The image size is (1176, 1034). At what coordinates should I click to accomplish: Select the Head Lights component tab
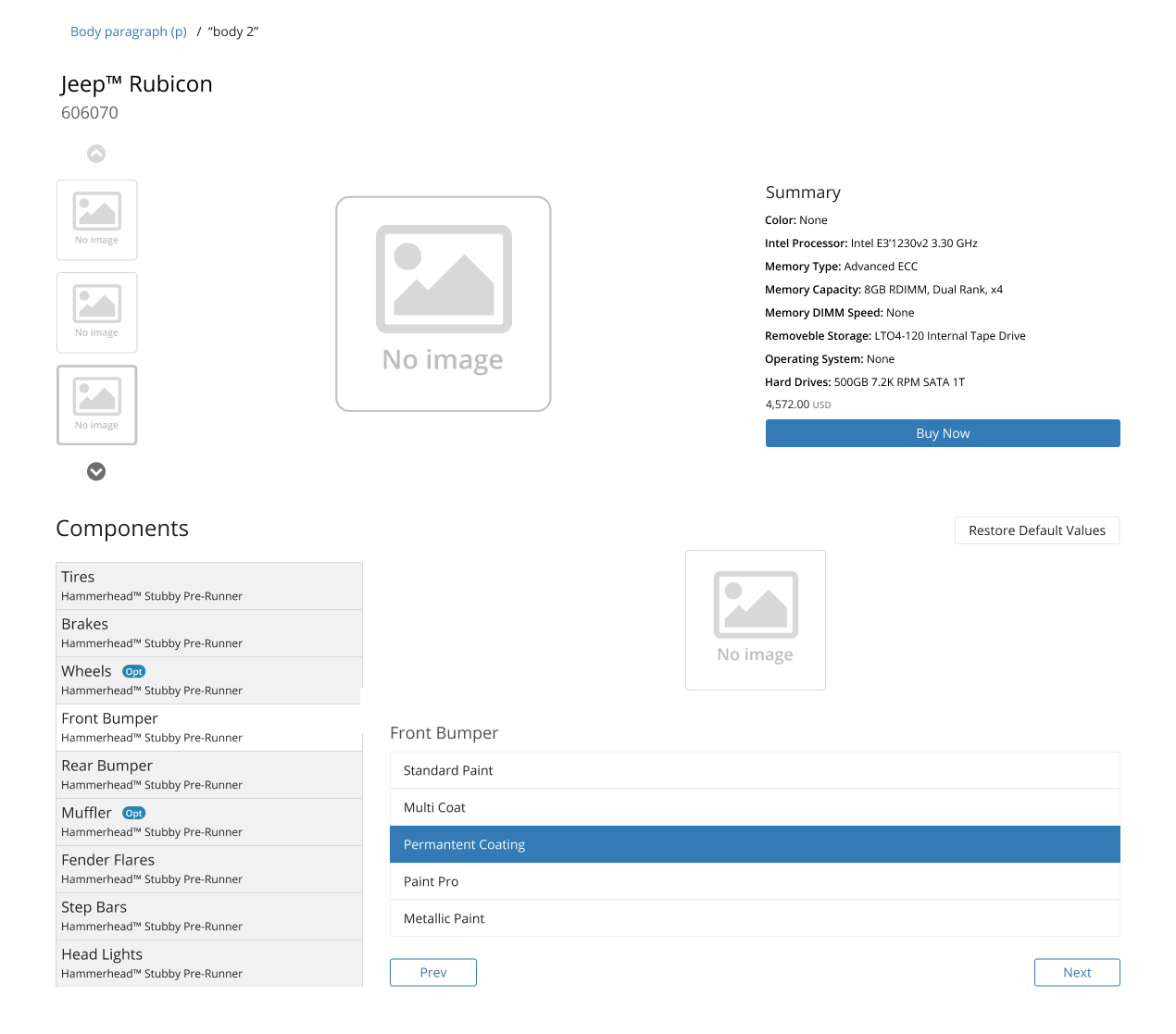209,964
